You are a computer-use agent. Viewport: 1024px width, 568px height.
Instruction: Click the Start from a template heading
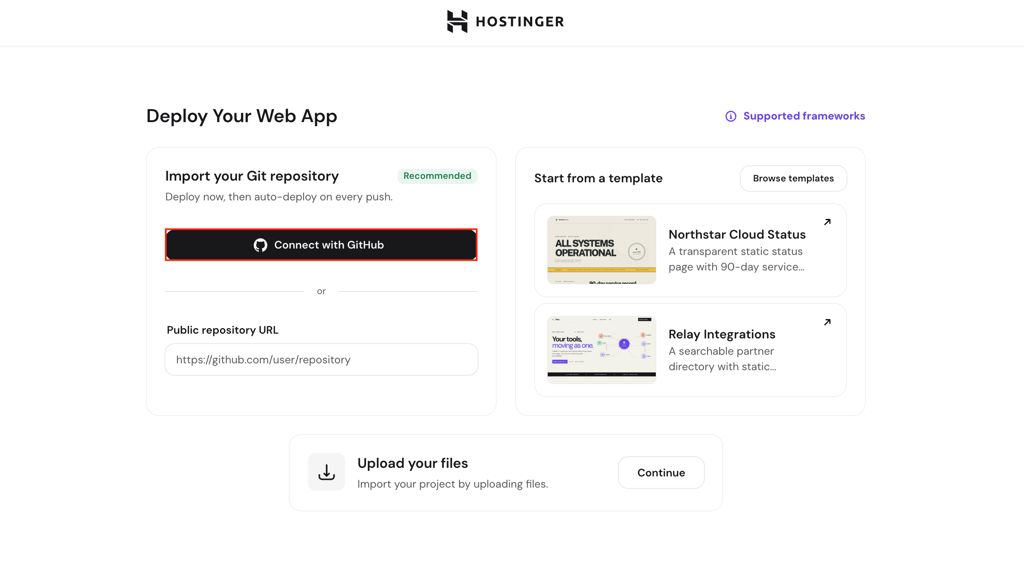(x=598, y=178)
